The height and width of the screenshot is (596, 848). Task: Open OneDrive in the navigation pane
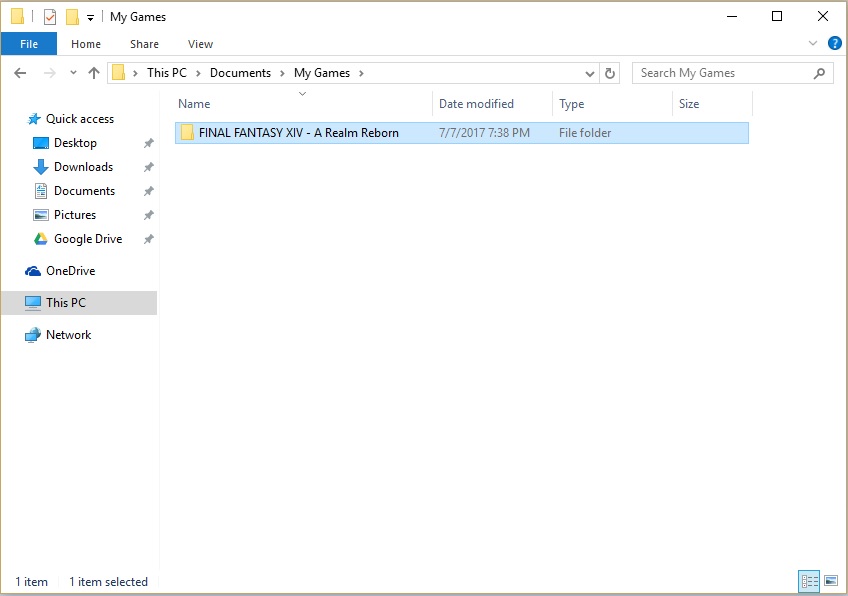70,271
